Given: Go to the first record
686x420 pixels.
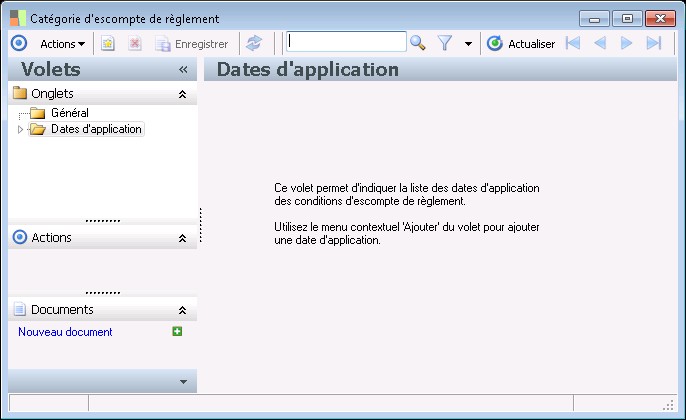Looking at the screenshot, I should [573, 43].
